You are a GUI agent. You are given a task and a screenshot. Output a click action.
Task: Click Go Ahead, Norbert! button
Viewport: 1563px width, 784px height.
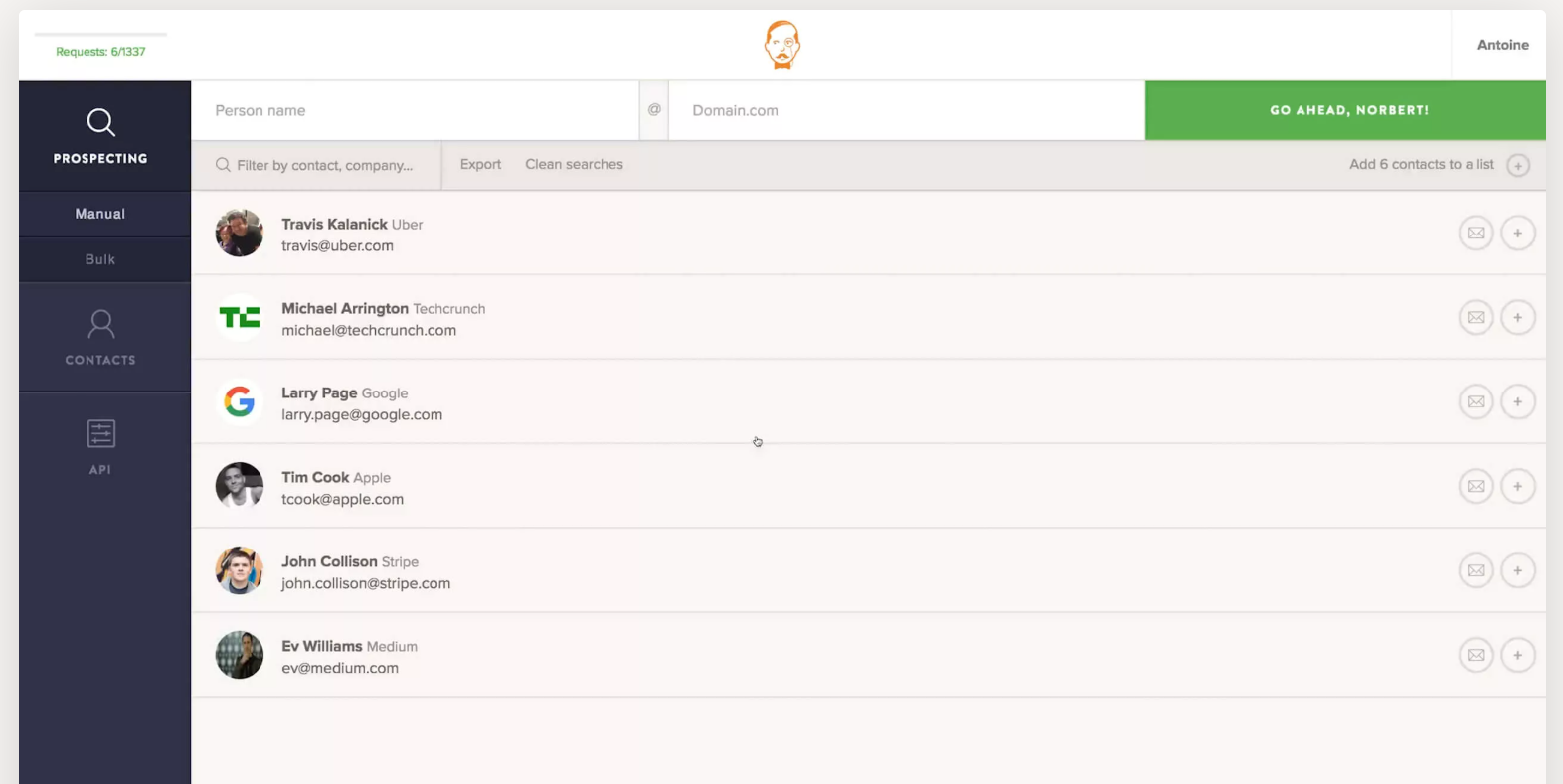(x=1345, y=110)
